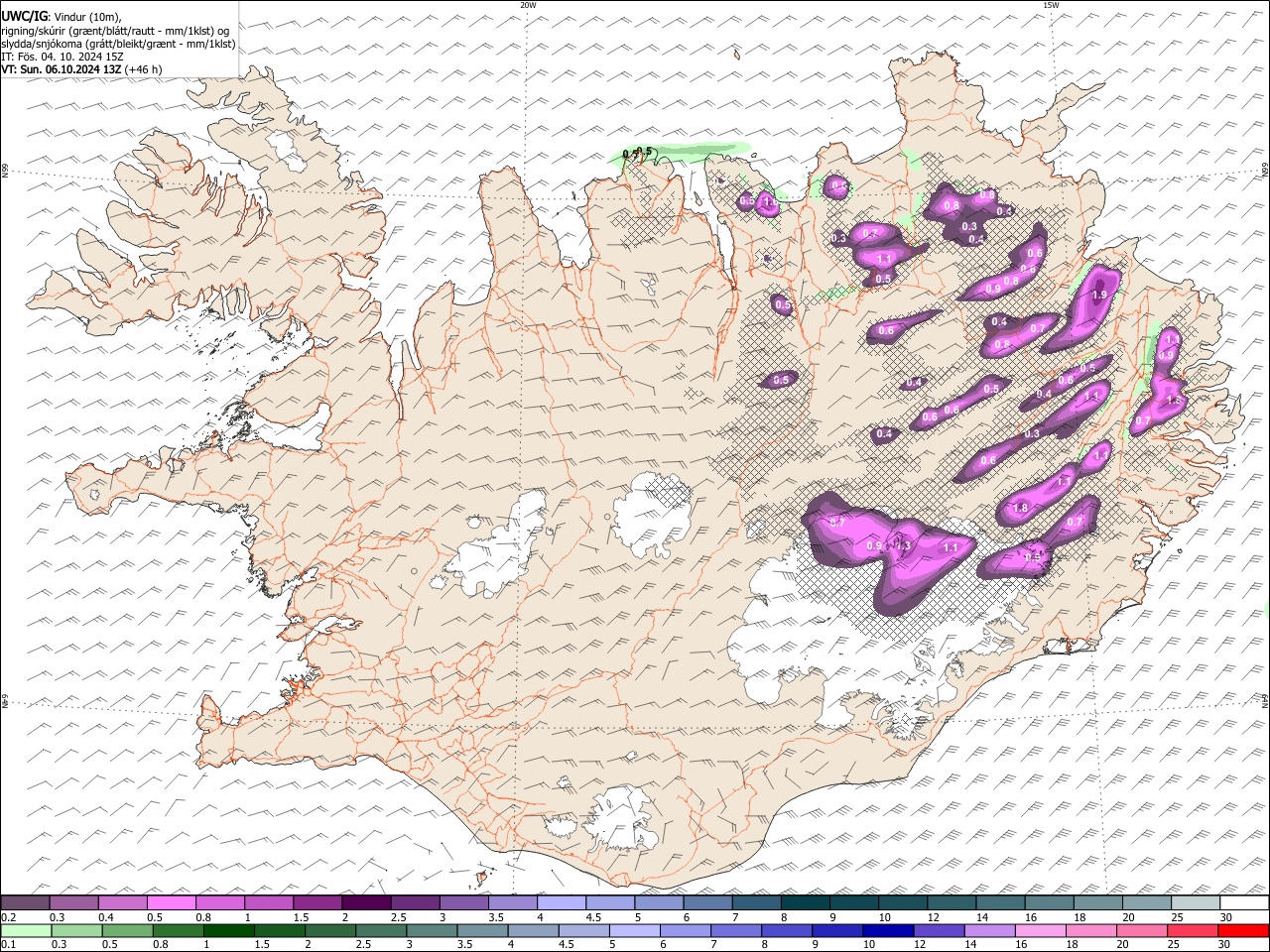
Task: Click the 20W longitude label
Action: 528,5
